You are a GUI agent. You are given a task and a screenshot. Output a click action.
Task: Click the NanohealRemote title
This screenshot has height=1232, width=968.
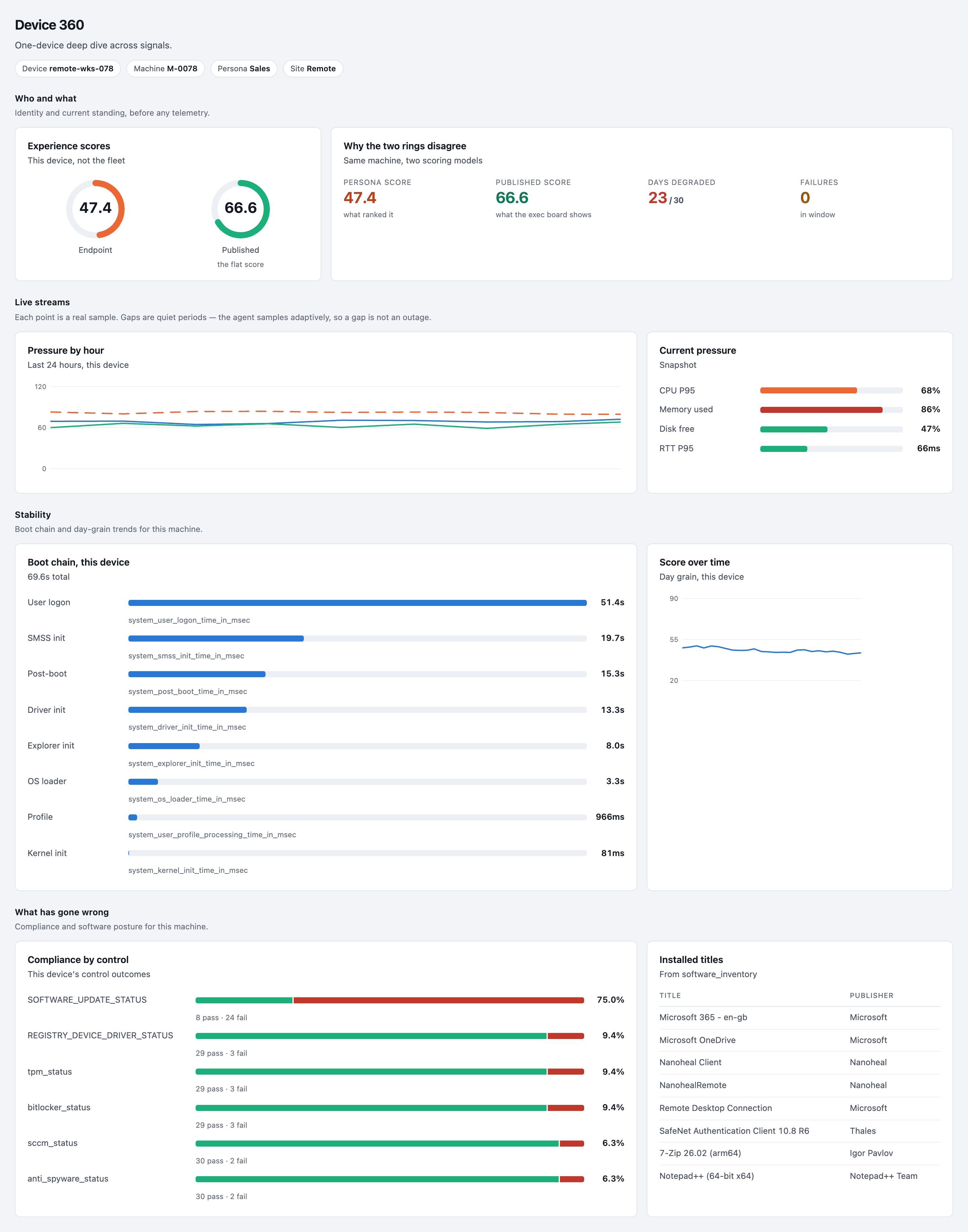(x=693, y=1085)
